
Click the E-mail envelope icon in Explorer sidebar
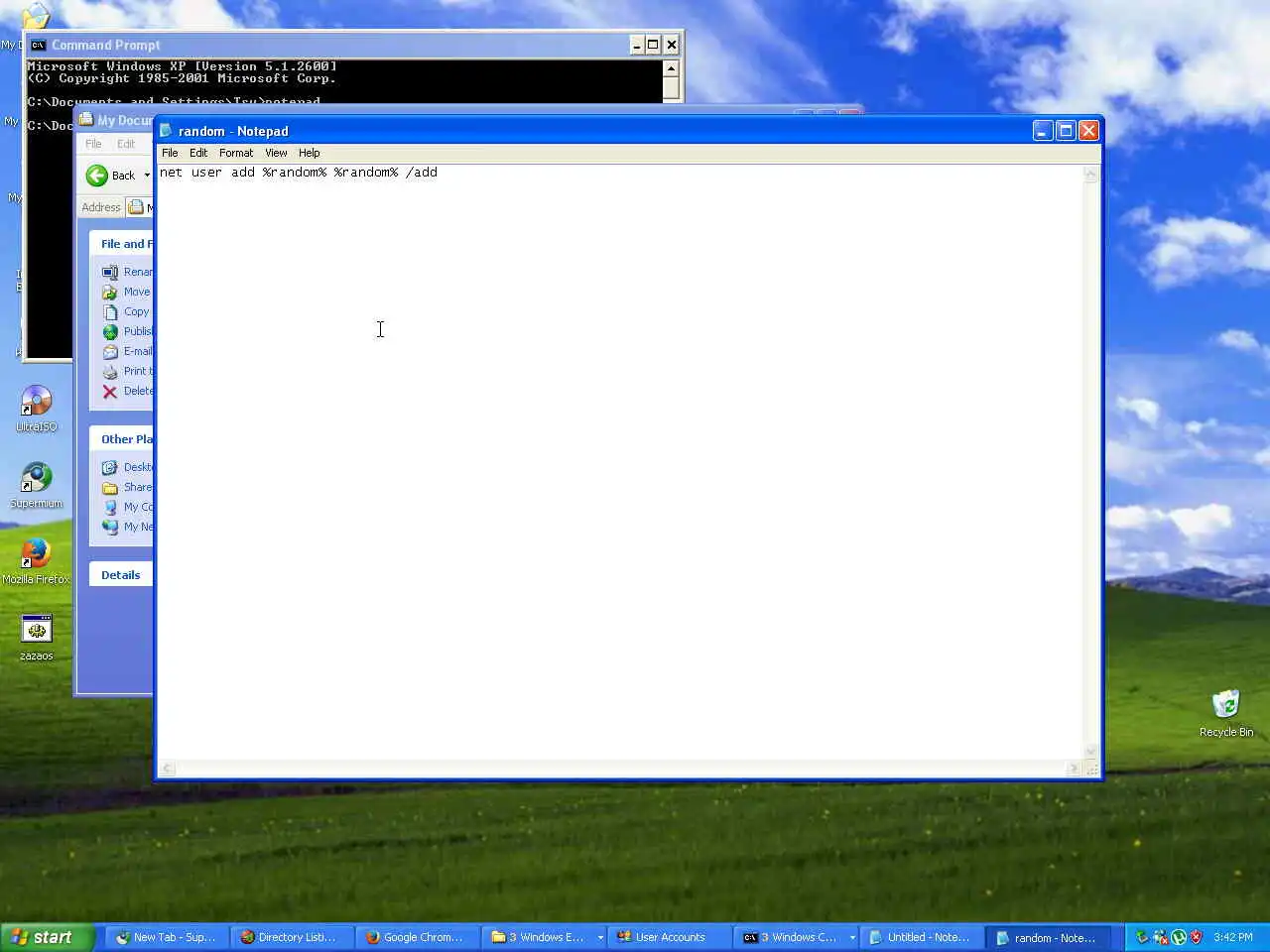(110, 351)
